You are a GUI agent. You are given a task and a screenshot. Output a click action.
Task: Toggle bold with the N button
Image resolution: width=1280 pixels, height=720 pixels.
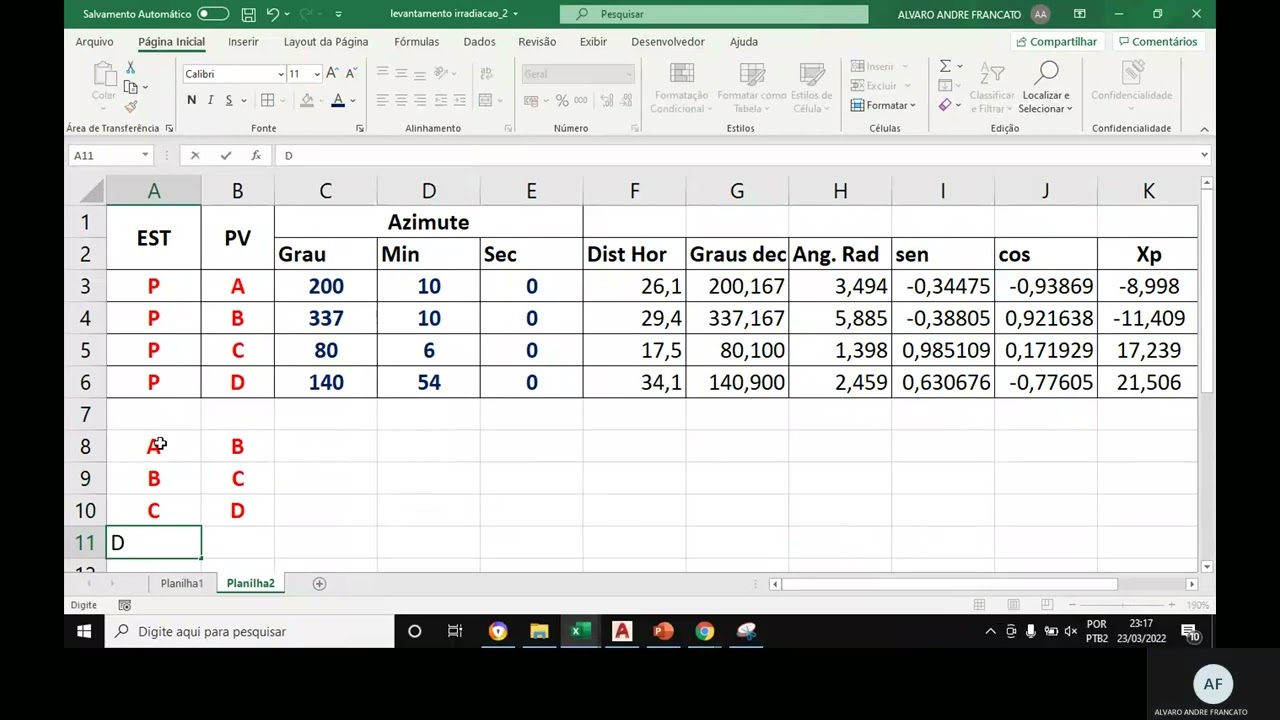191,100
